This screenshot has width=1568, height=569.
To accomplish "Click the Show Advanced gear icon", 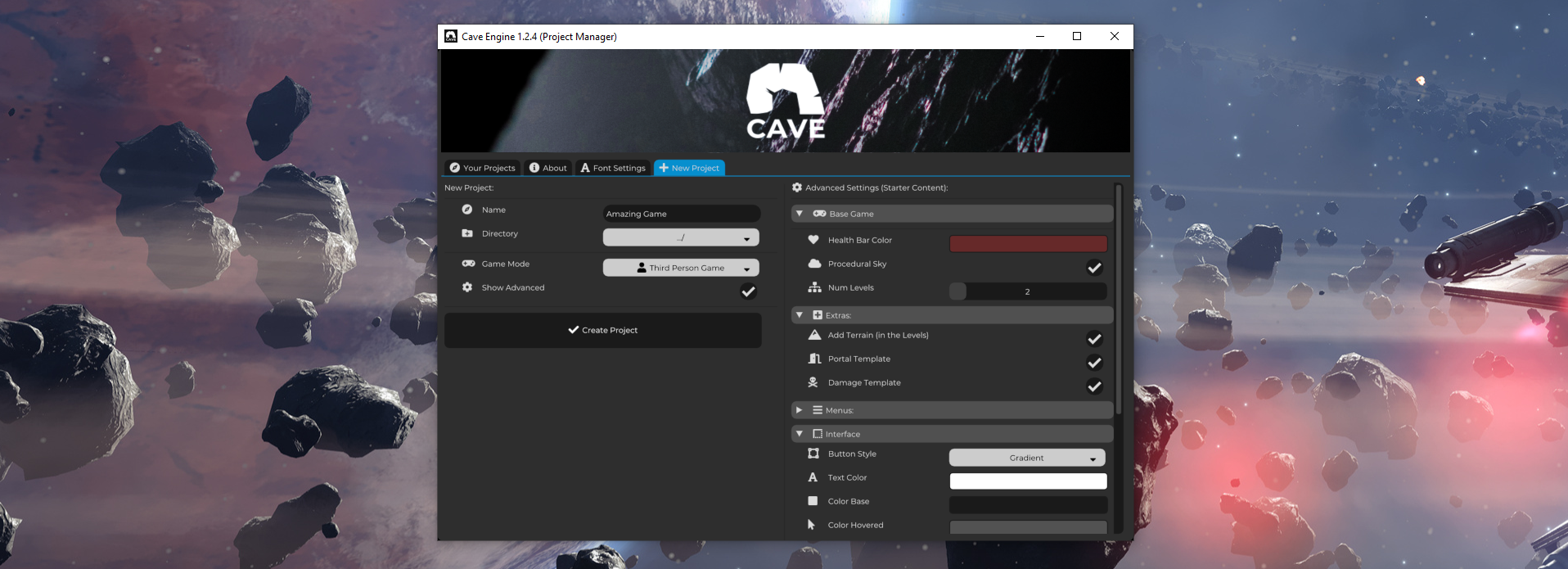I will [467, 287].
